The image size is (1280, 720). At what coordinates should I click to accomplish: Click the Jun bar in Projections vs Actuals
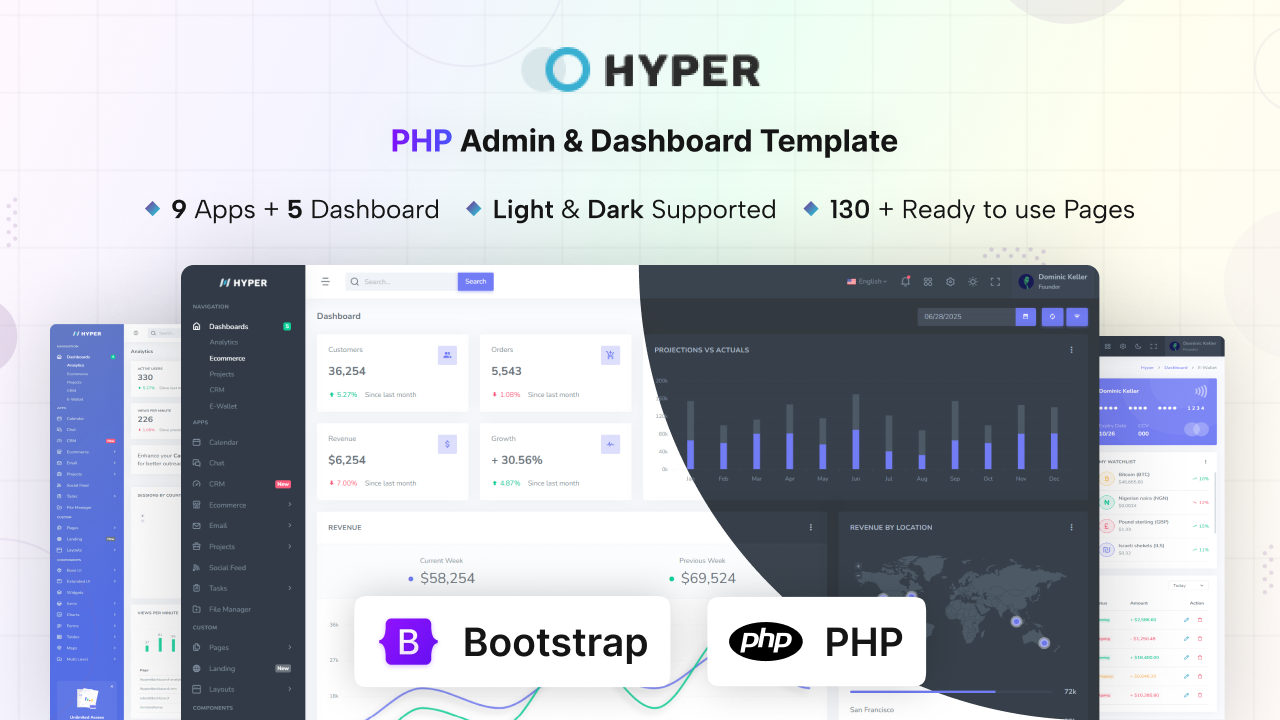(x=856, y=432)
